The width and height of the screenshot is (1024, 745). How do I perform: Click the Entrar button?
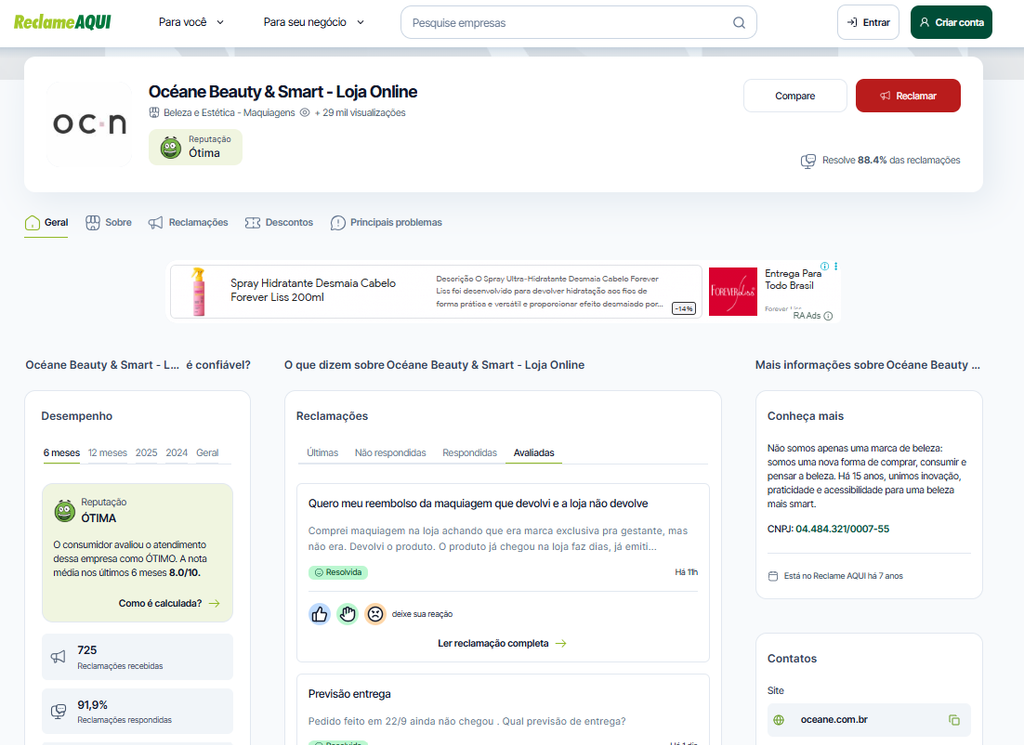click(868, 22)
